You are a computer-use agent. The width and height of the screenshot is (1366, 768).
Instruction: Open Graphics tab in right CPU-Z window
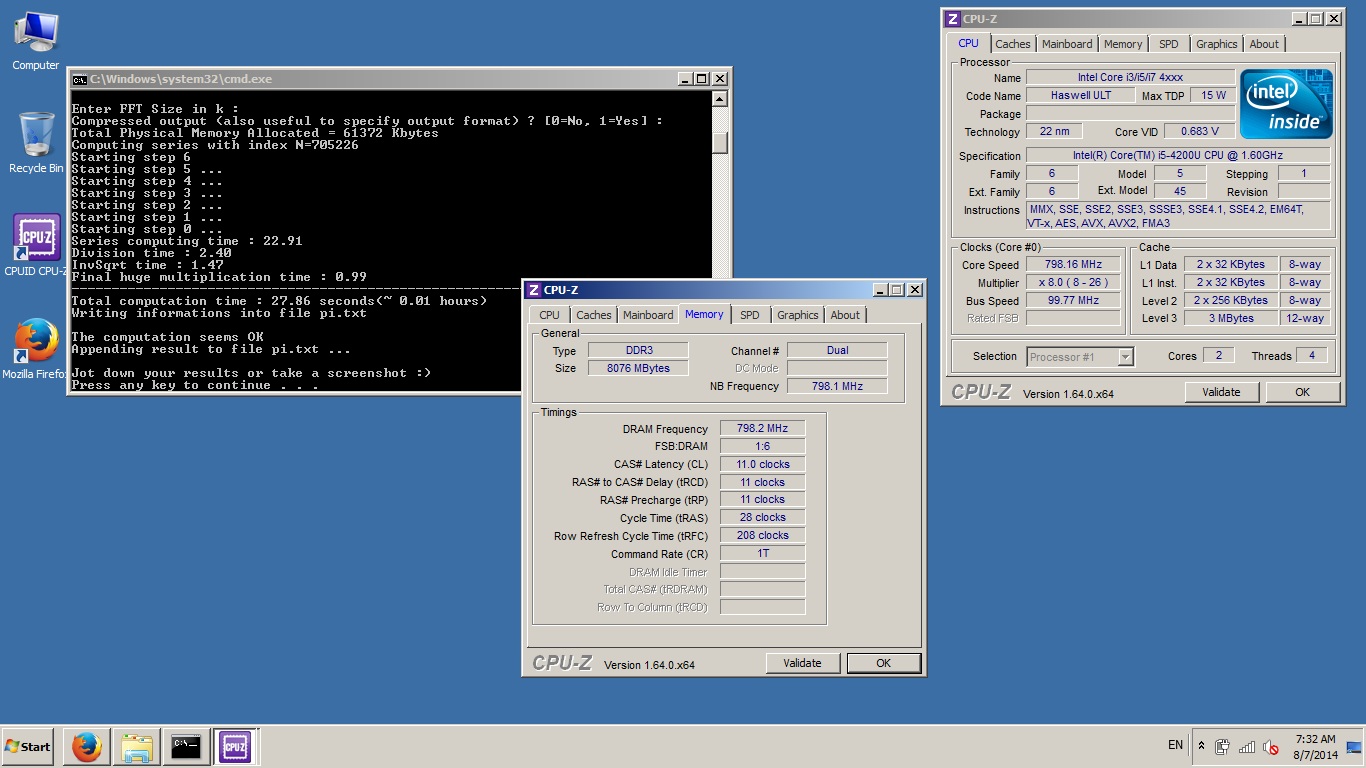pos(1216,44)
